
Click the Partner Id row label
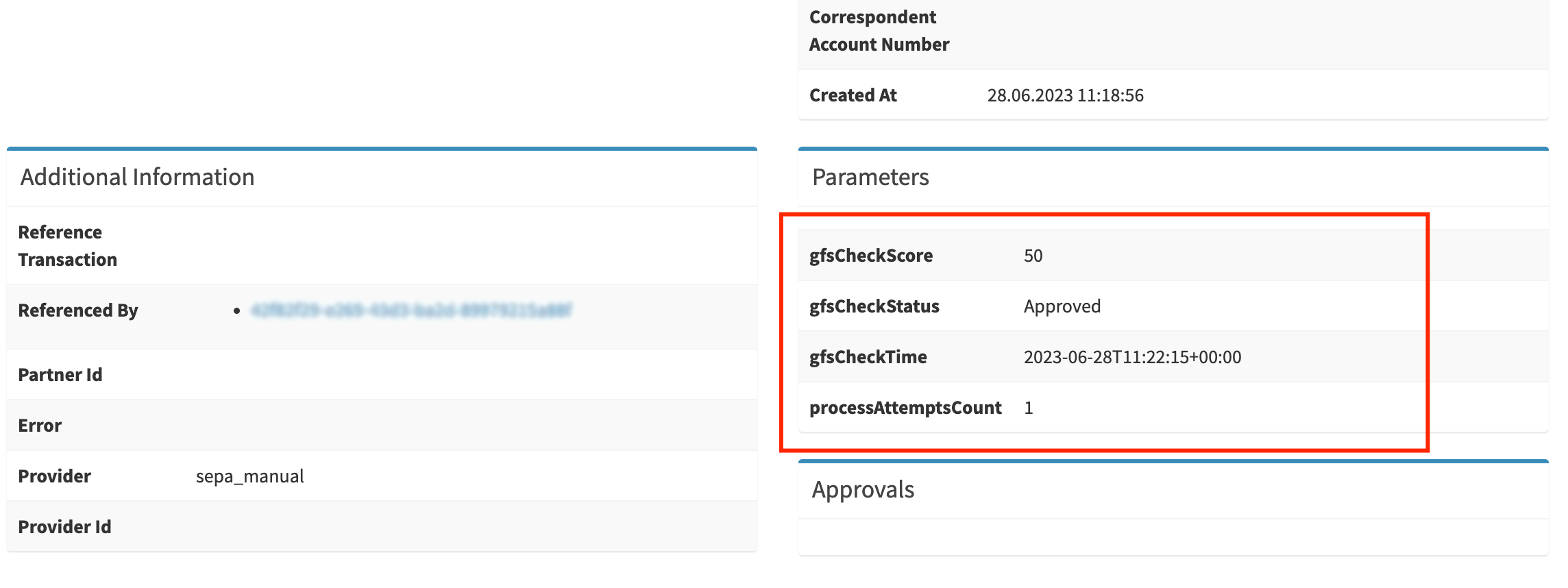(60, 375)
